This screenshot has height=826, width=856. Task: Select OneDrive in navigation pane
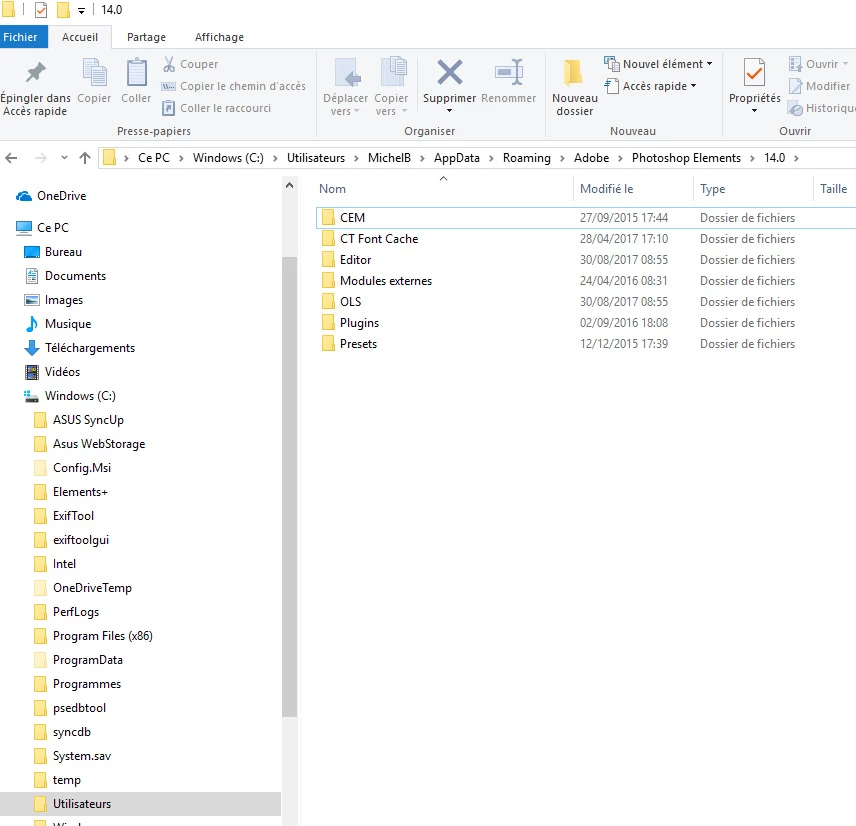point(51,195)
